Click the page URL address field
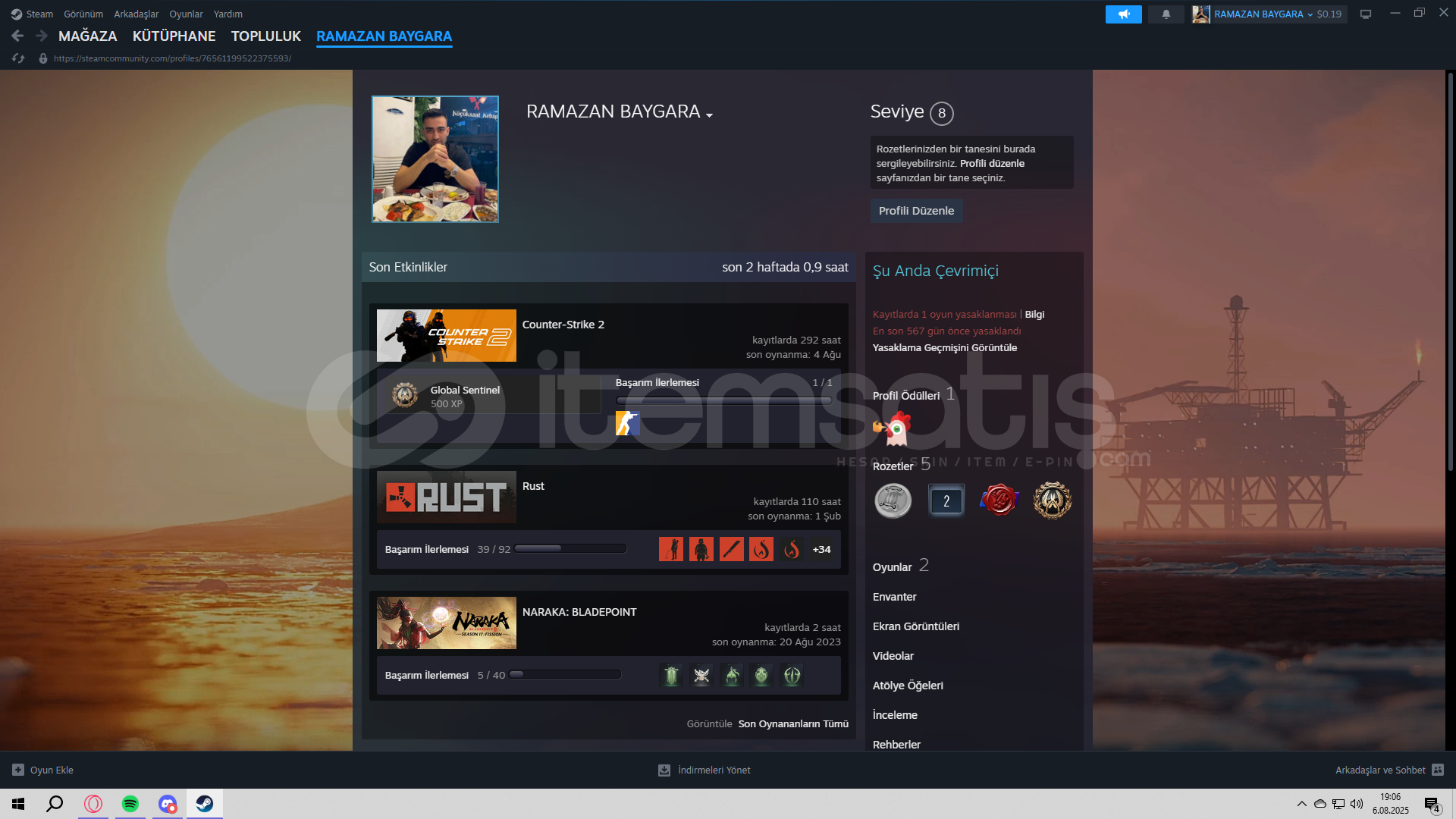 pyautogui.click(x=172, y=58)
